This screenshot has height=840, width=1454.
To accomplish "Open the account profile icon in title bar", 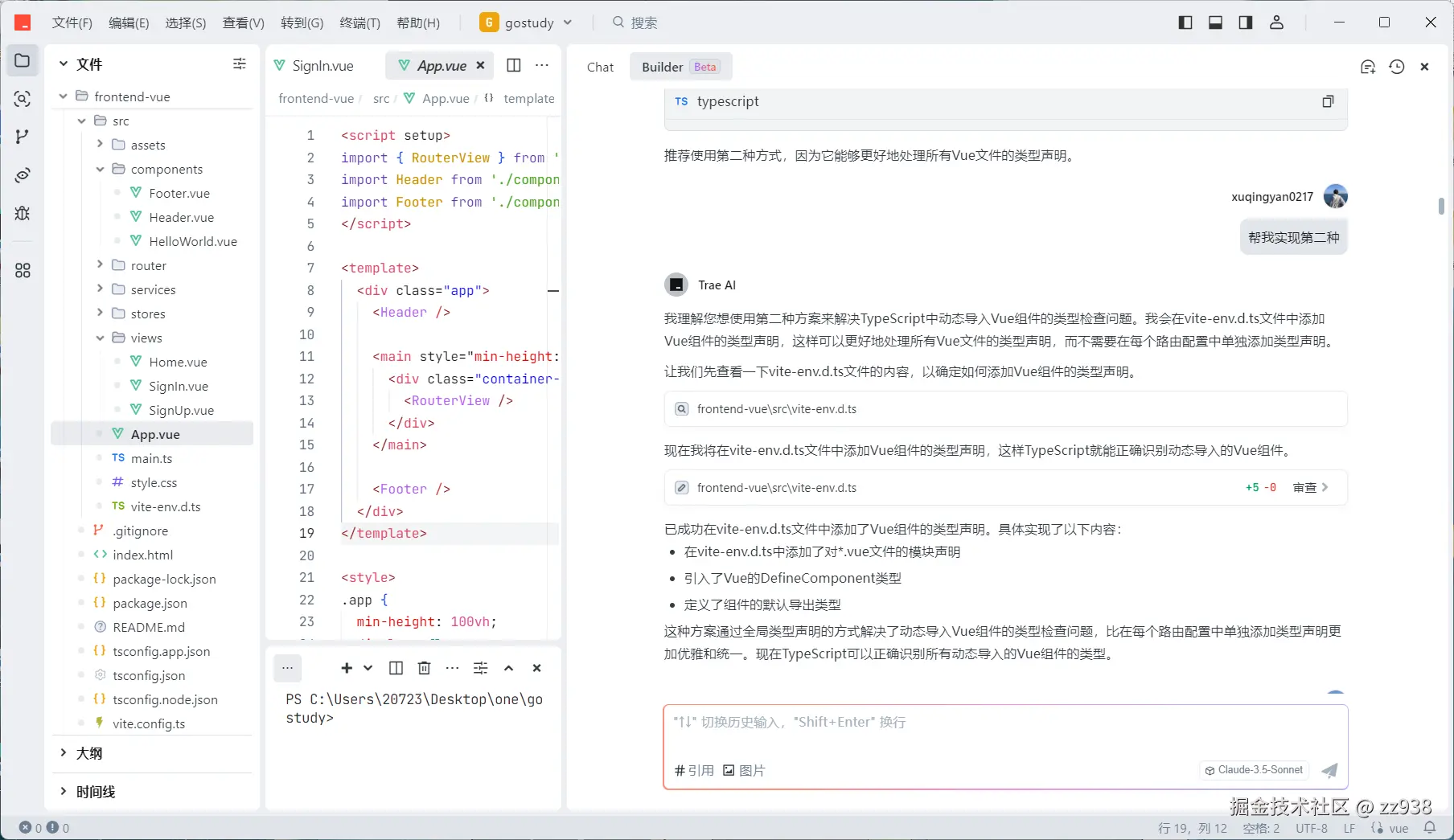I will point(1276,23).
